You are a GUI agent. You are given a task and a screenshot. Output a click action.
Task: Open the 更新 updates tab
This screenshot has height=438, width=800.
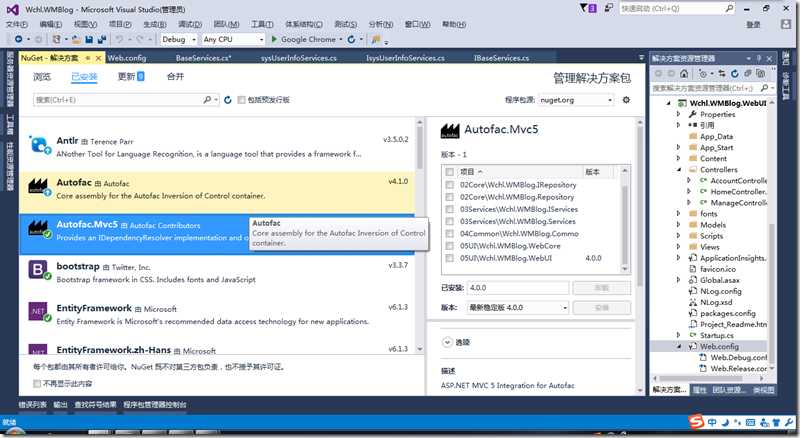coord(131,77)
